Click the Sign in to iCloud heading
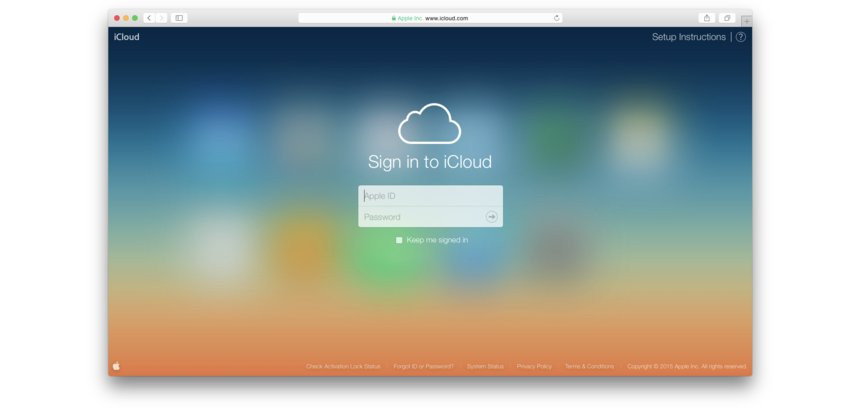Viewport: 860px width, 412px height. 429,162
